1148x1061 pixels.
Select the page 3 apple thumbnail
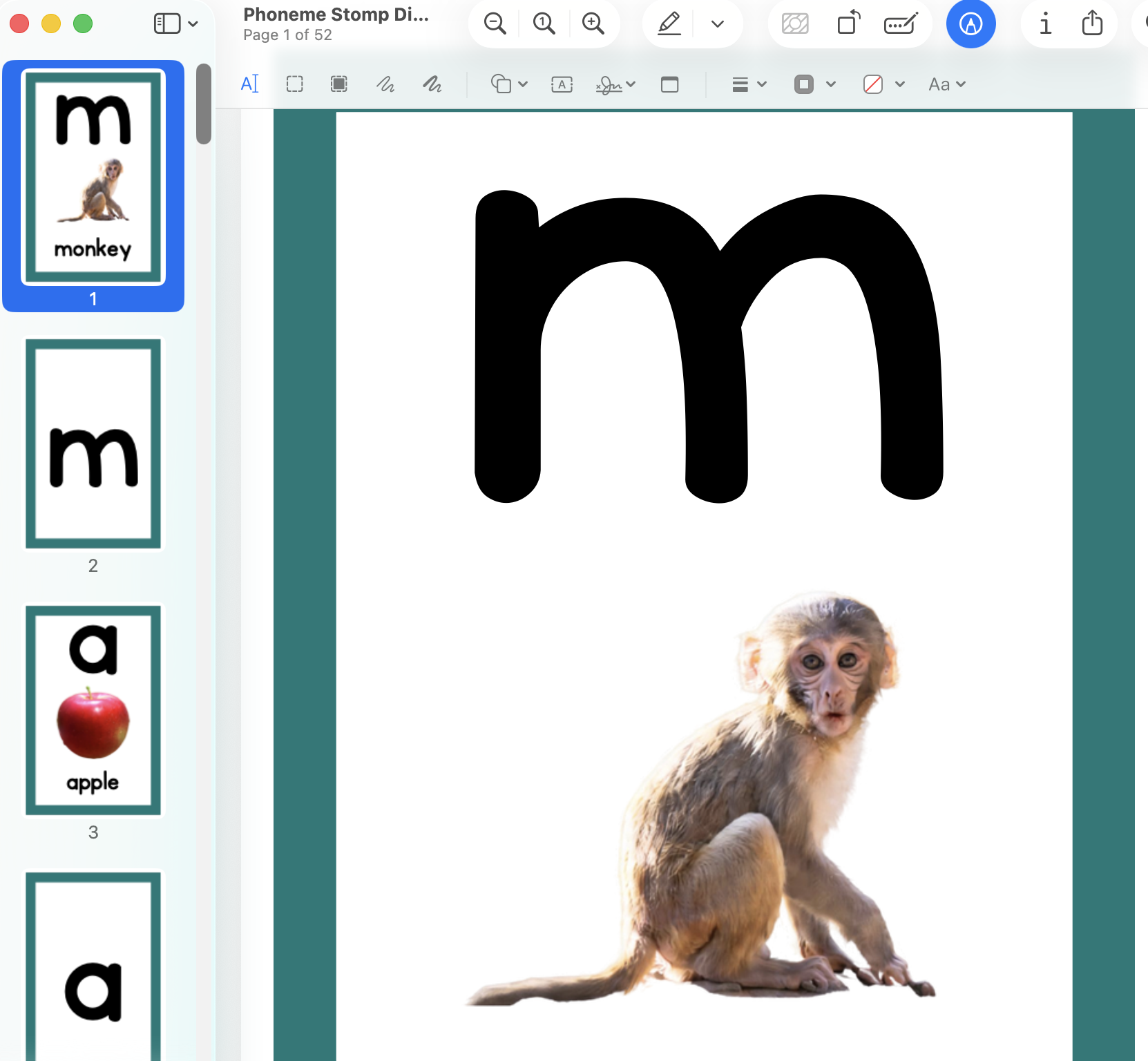tap(93, 710)
